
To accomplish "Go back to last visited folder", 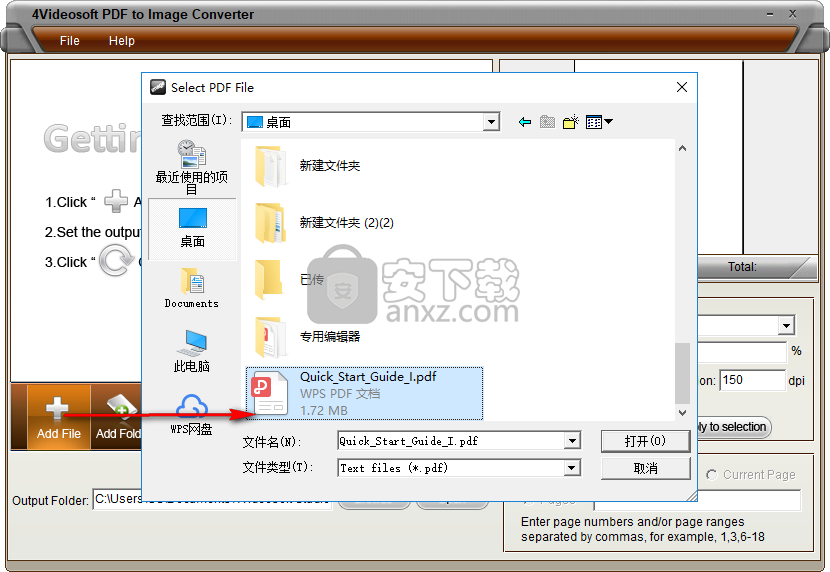I will coord(525,122).
